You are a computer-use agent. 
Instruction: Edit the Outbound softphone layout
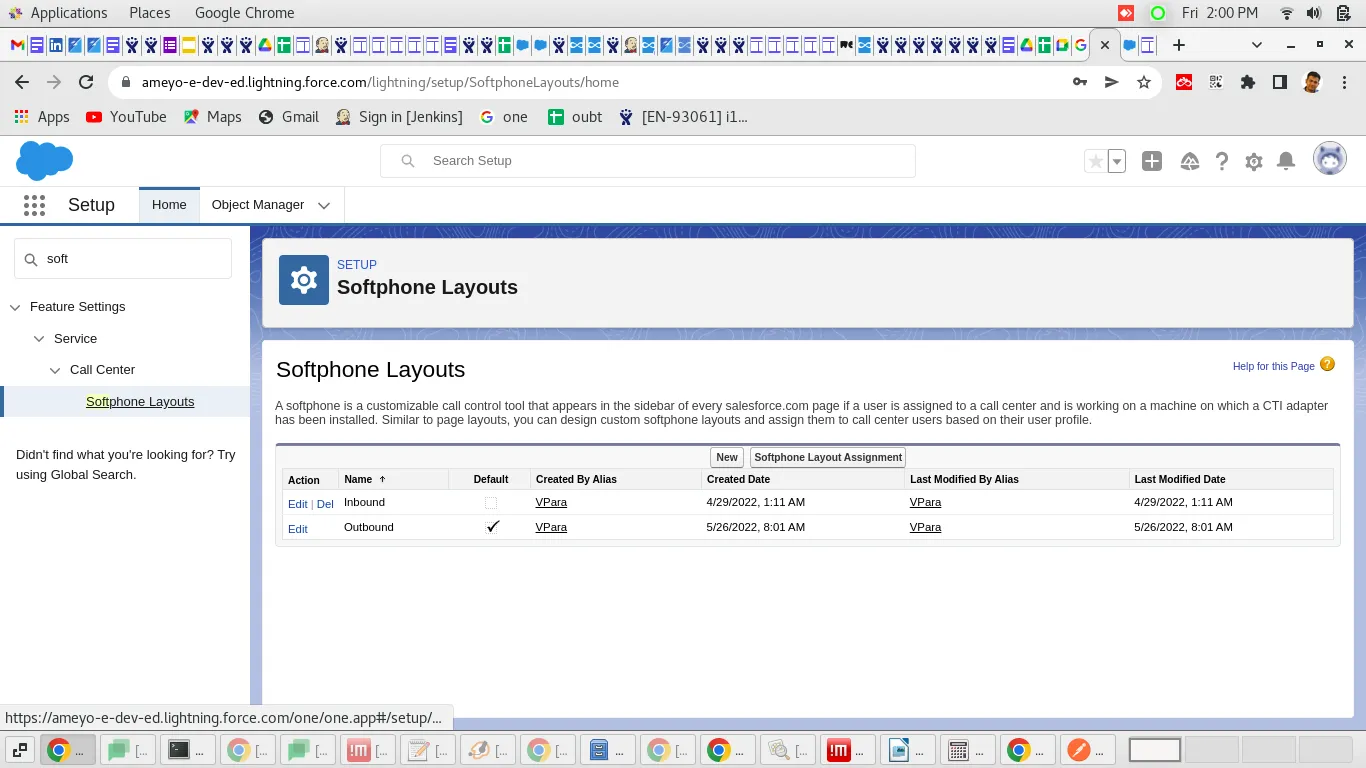[298, 529]
